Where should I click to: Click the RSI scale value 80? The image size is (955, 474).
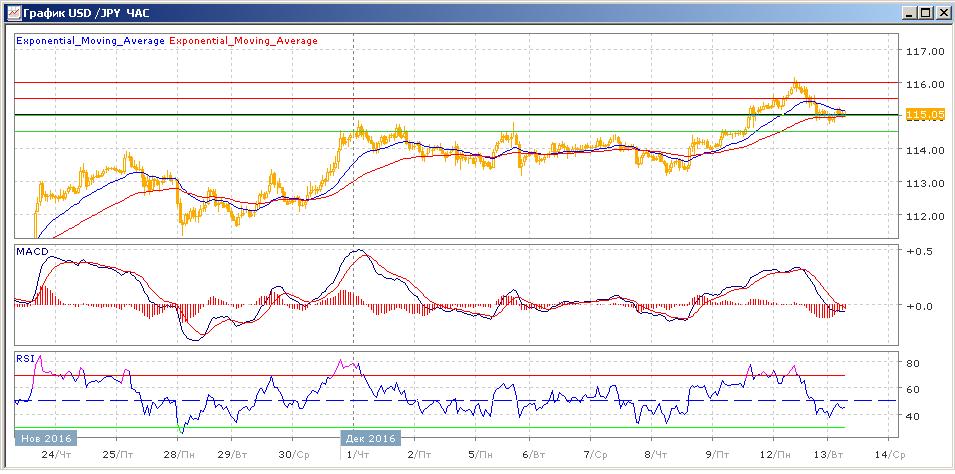pos(913,362)
